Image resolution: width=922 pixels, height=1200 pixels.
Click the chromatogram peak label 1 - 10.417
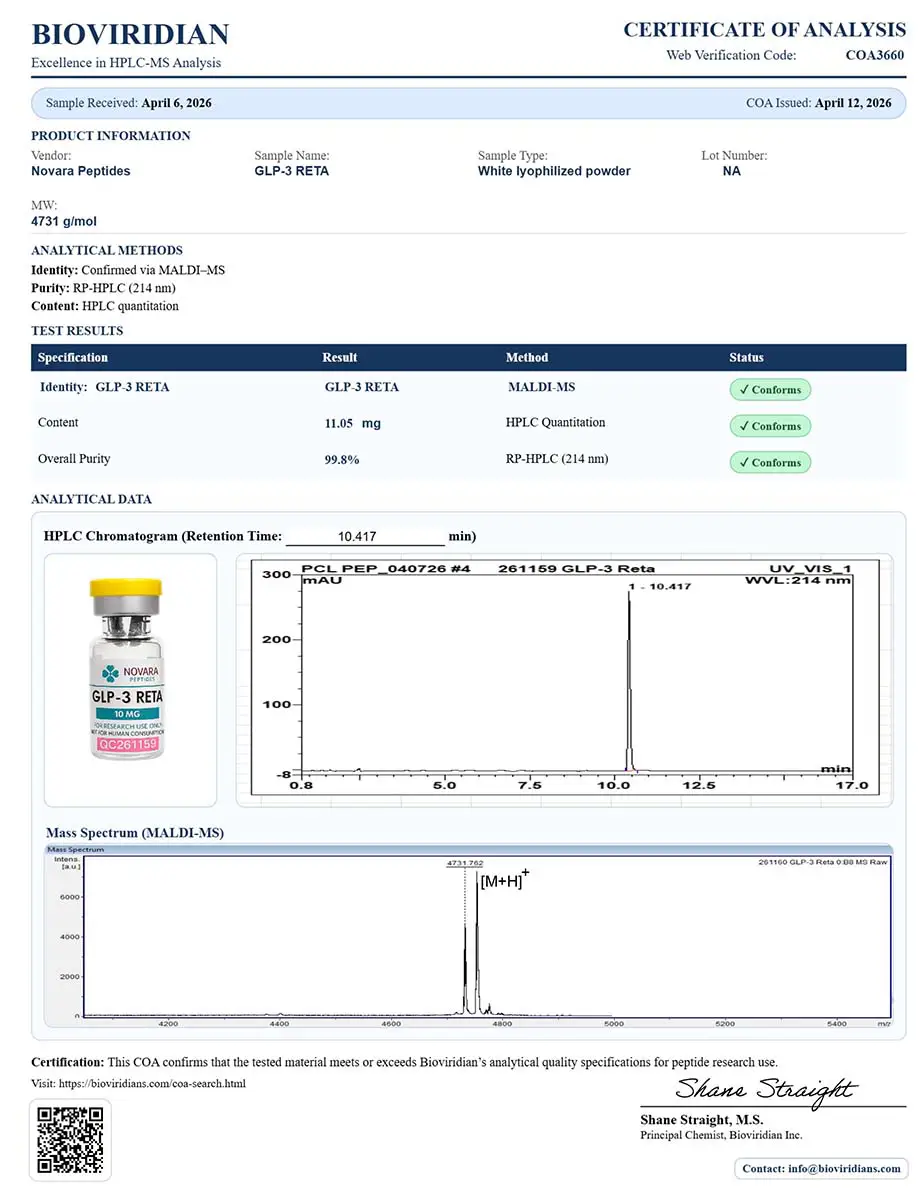(660, 586)
